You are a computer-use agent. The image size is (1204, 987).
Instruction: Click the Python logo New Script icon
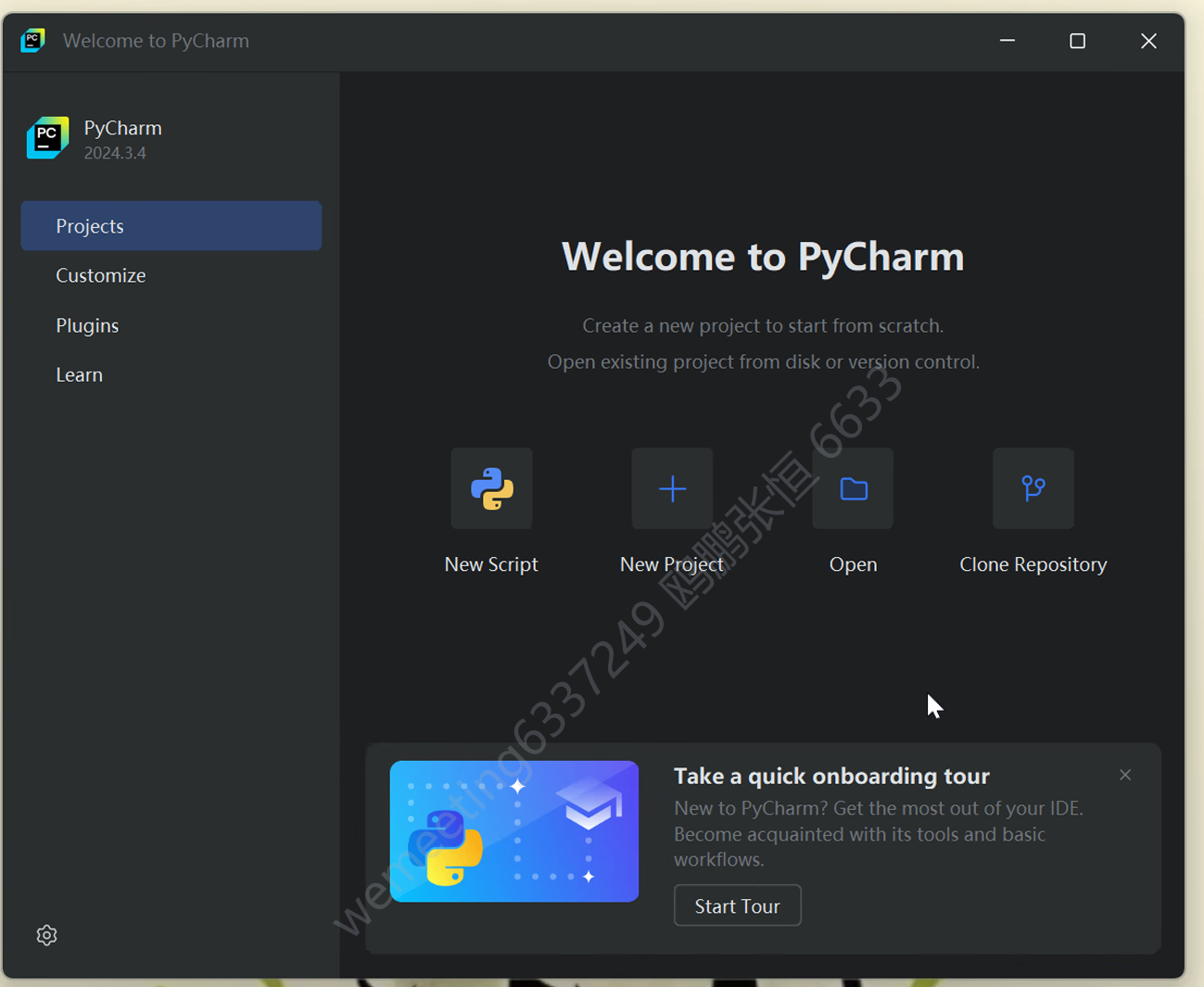tap(491, 488)
